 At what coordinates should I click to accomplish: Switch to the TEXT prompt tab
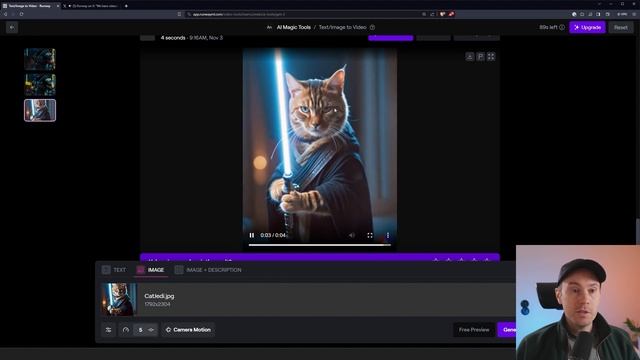click(114, 270)
